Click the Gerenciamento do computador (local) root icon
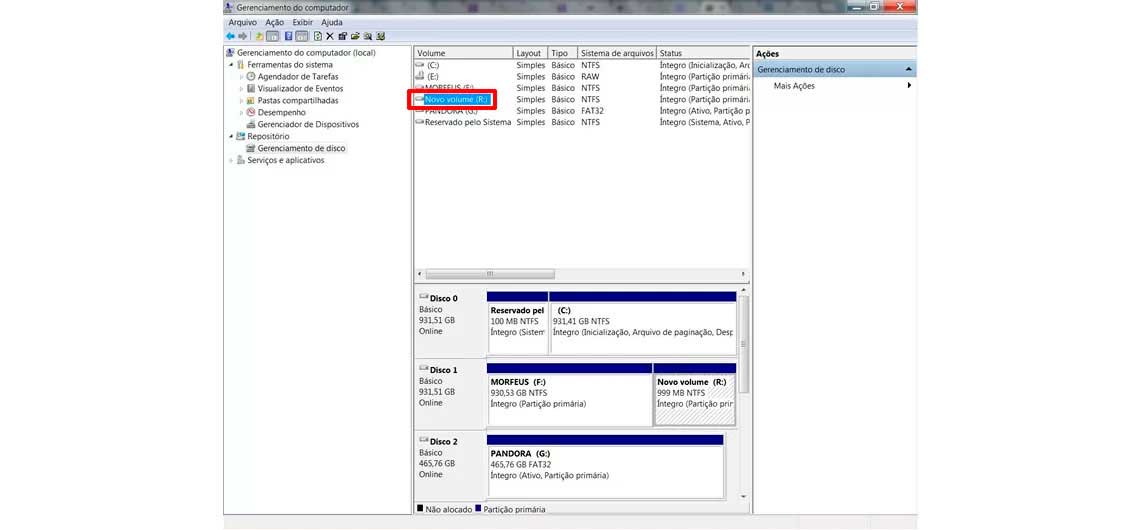 (x=230, y=52)
